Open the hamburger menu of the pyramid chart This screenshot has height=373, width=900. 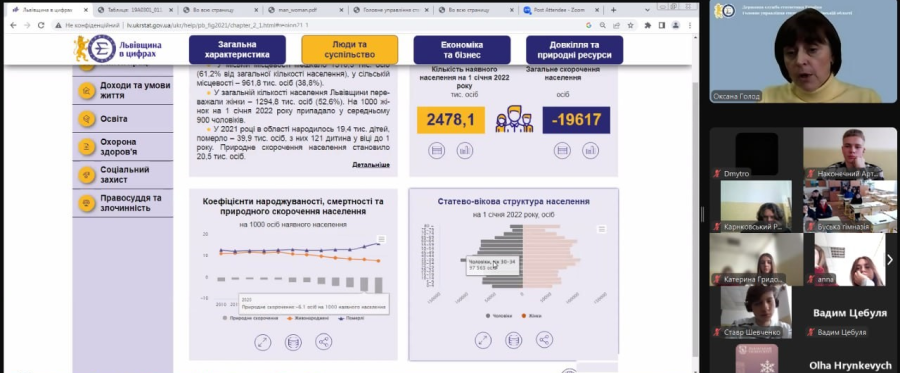point(602,229)
